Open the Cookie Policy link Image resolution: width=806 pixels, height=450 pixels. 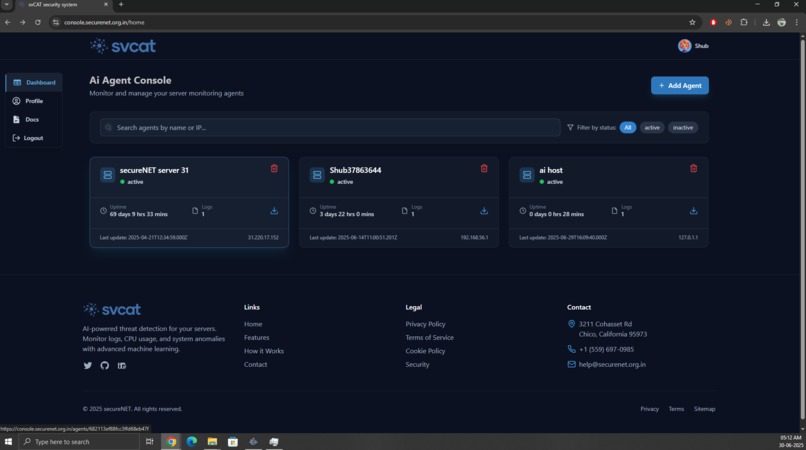click(425, 351)
